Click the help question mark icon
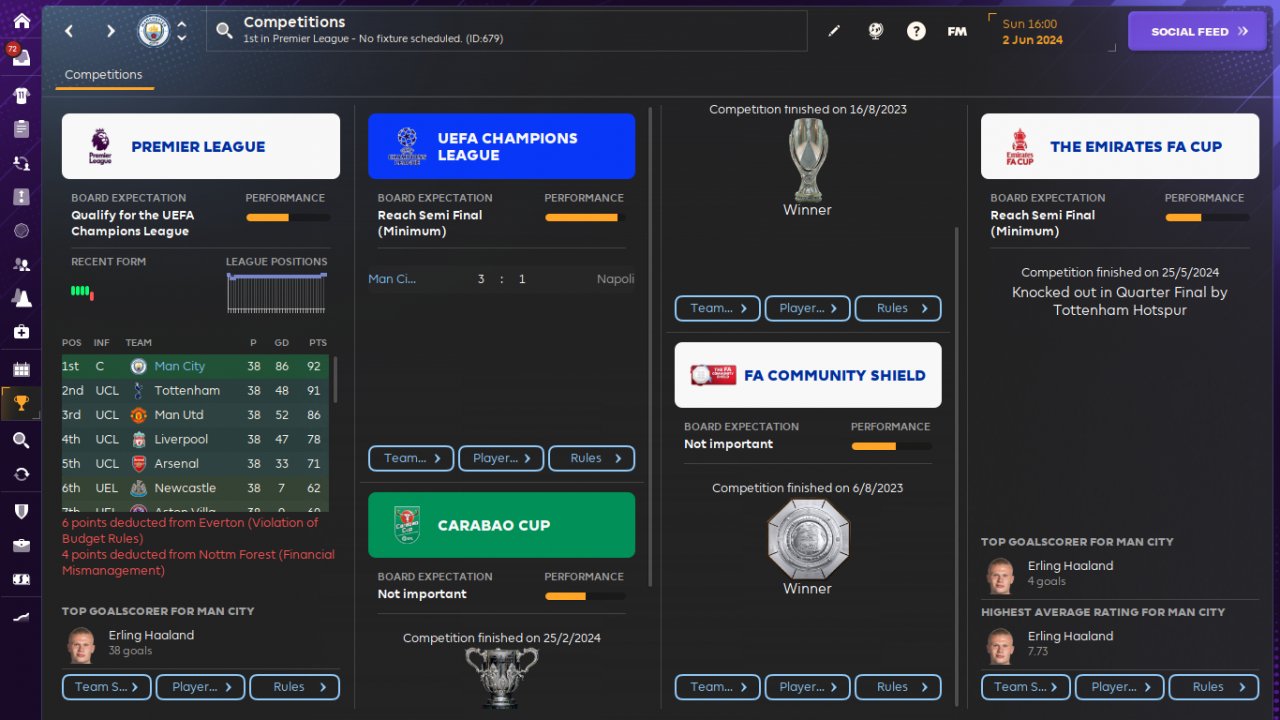Image resolution: width=1280 pixels, height=720 pixels. [x=916, y=31]
